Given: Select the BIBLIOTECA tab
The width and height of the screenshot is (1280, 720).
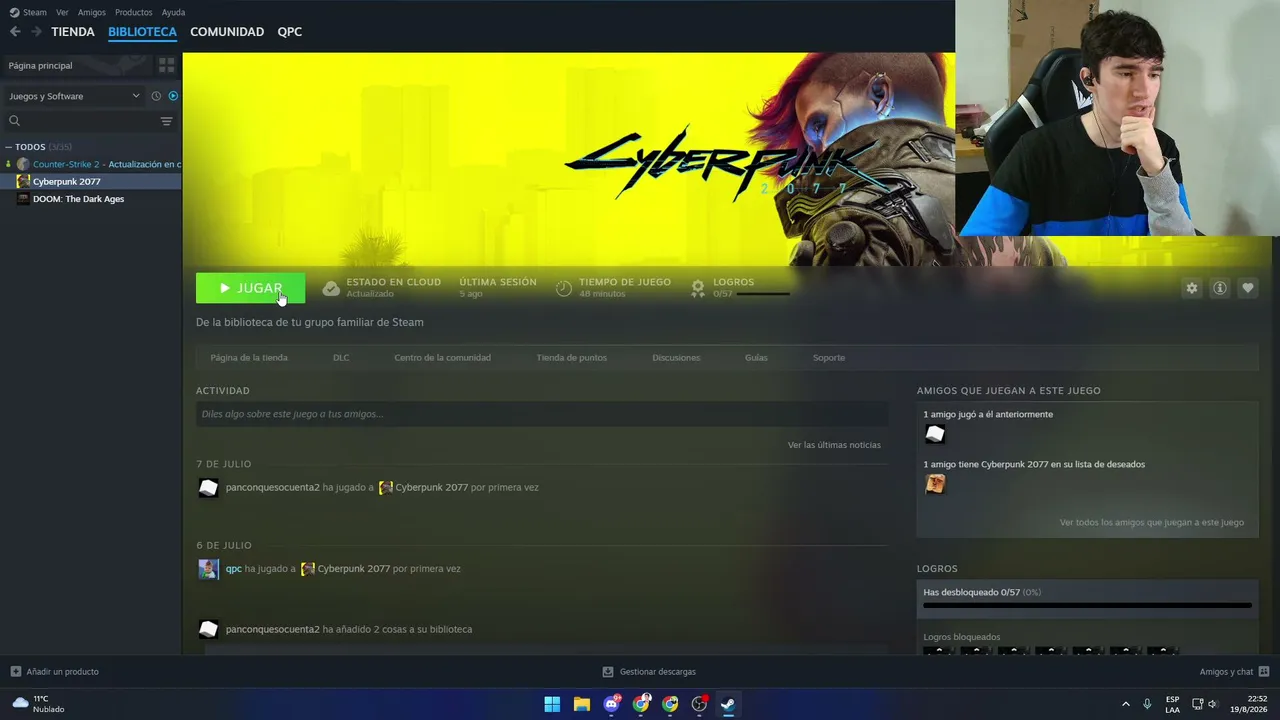Looking at the screenshot, I should point(142,32).
